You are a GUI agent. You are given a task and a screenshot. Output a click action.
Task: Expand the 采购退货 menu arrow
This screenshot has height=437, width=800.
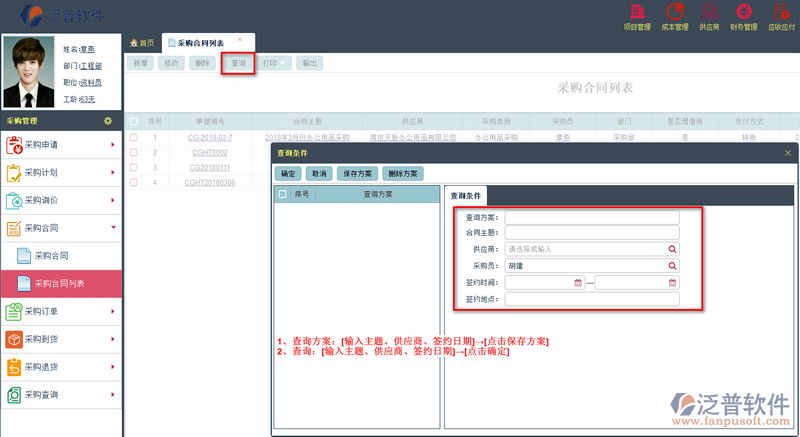point(113,367)
